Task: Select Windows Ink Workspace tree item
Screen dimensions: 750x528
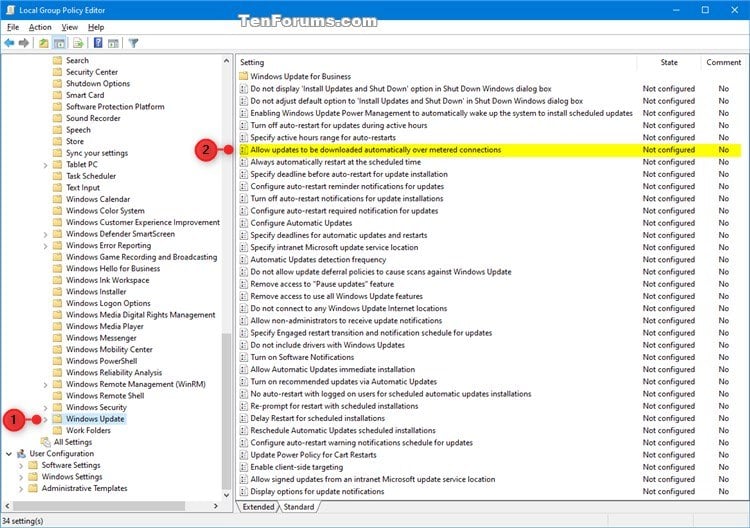Action: click(108, 280)
